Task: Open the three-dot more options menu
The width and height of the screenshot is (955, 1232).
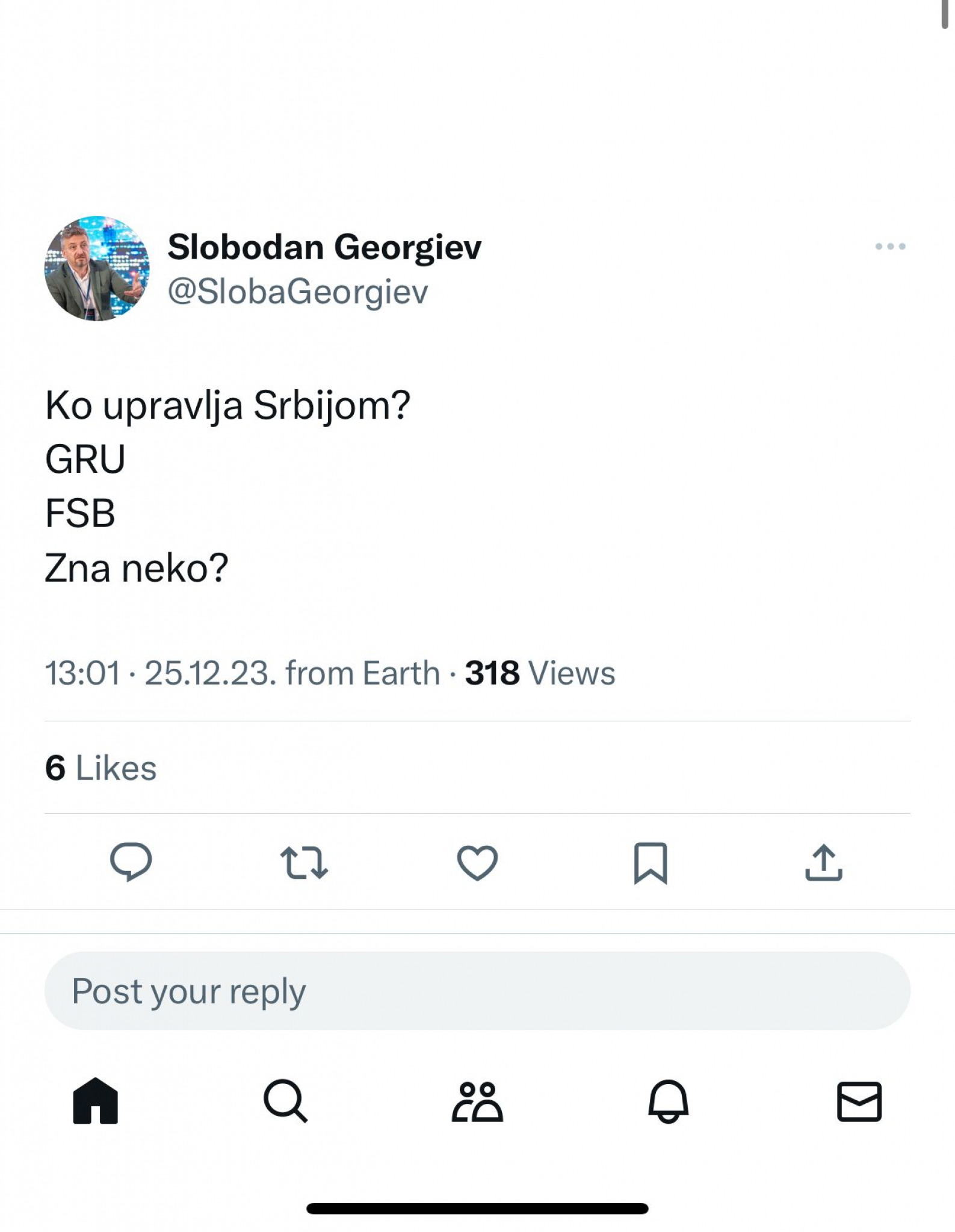Action: tap(890, 246)
